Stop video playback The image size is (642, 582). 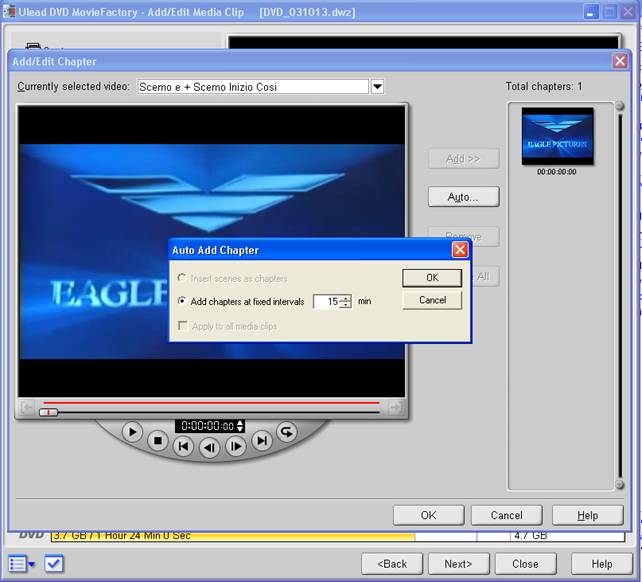point(158,441)
